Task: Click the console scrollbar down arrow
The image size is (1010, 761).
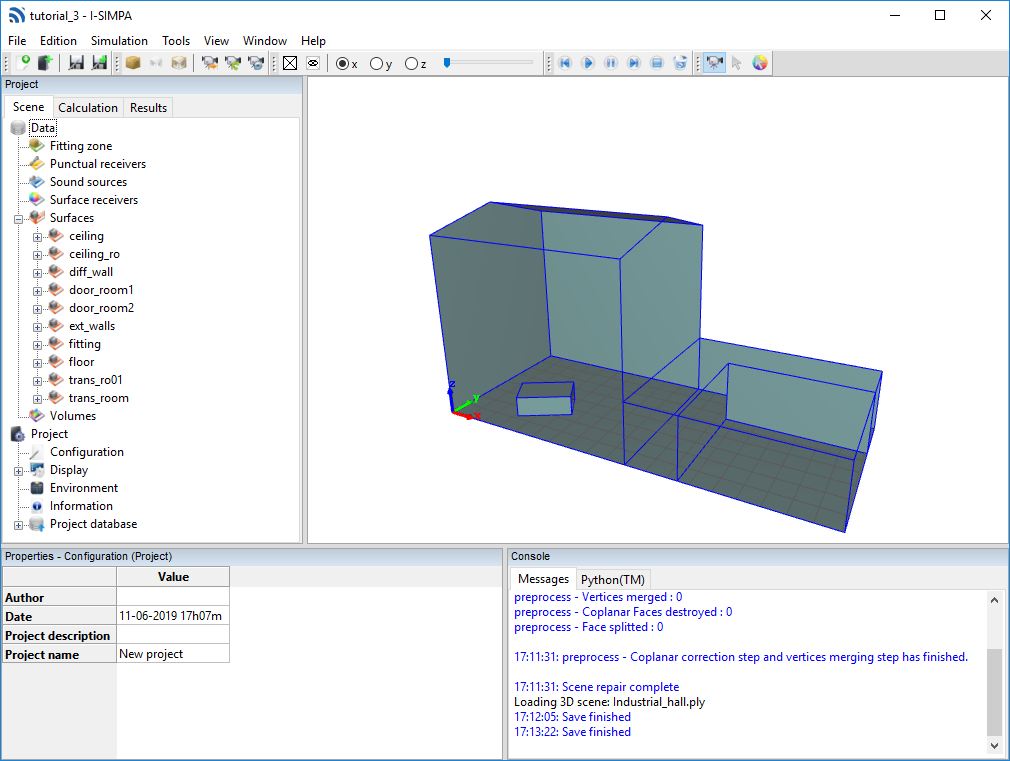Action: [994, 746]
